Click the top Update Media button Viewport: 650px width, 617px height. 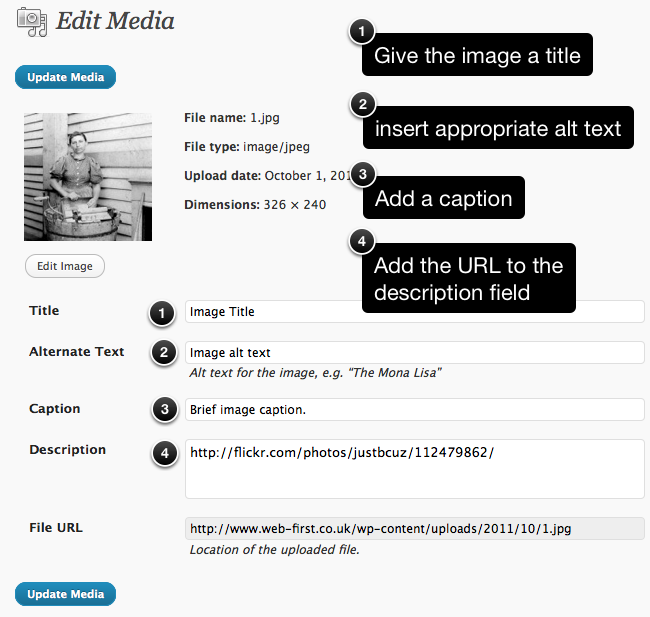pyautogui.click(x=65, y=77)
